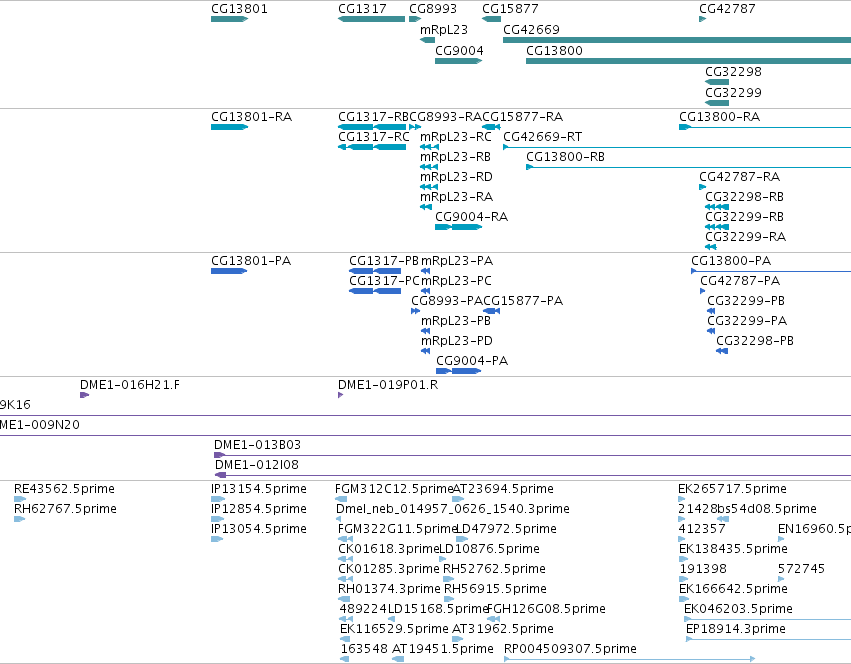This screenshot has width=851, height=664.
Task: Click the CG32299-RB transcript label
Action: coord(744,217)
